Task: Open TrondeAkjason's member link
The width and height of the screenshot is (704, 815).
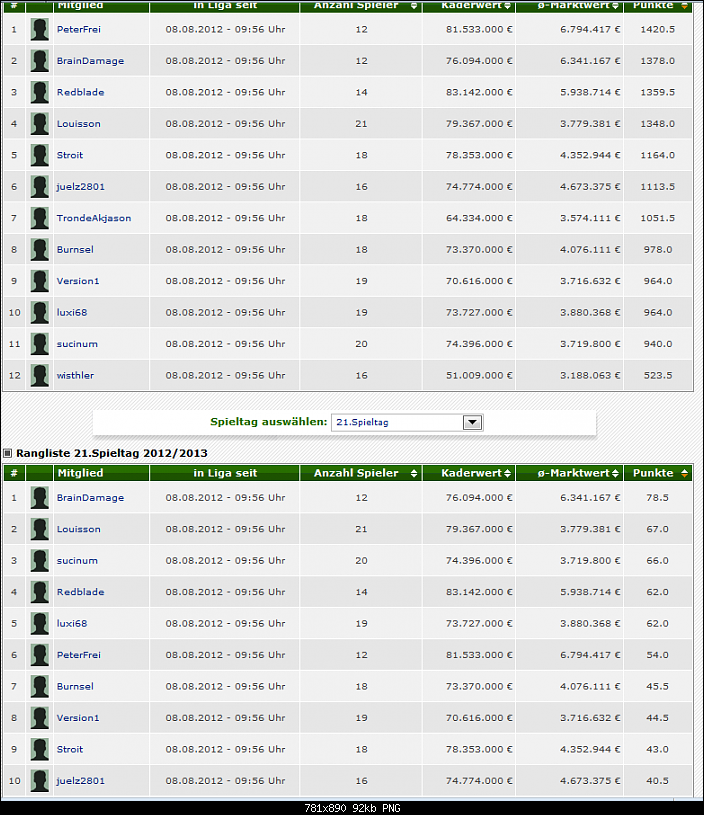Action: point(93,218)
